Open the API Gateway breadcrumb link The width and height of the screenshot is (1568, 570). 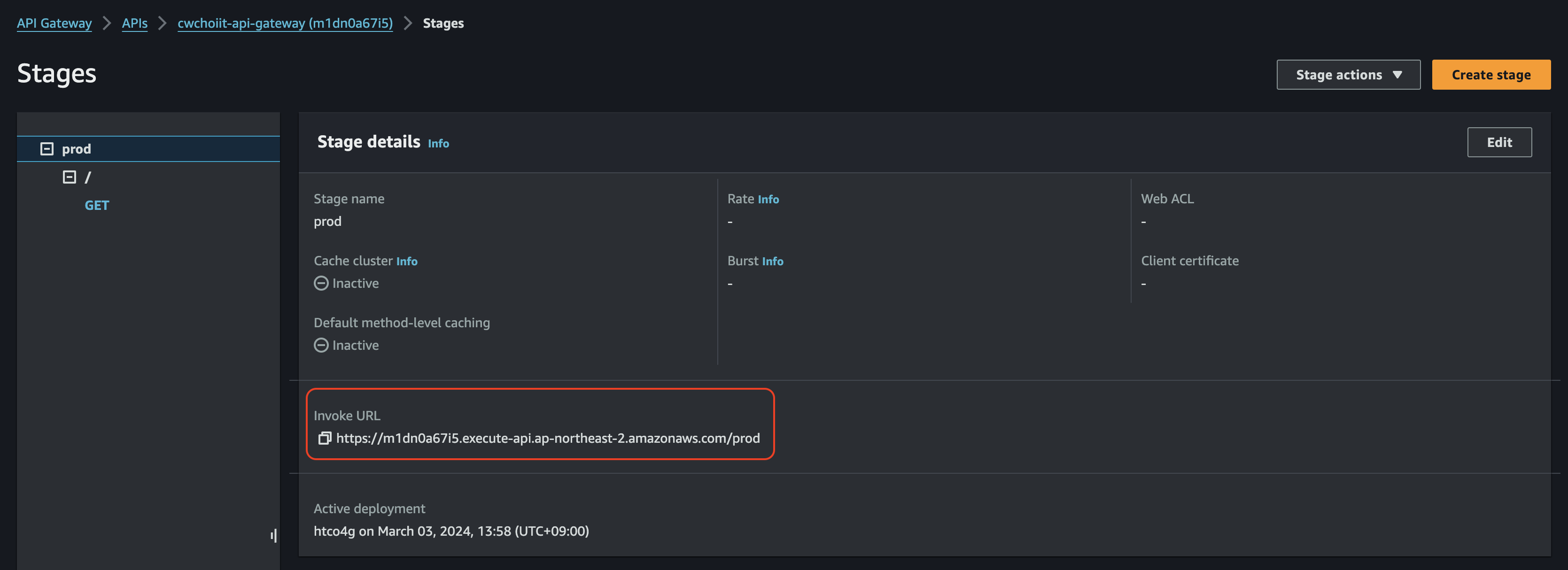[x=54, y=23]
